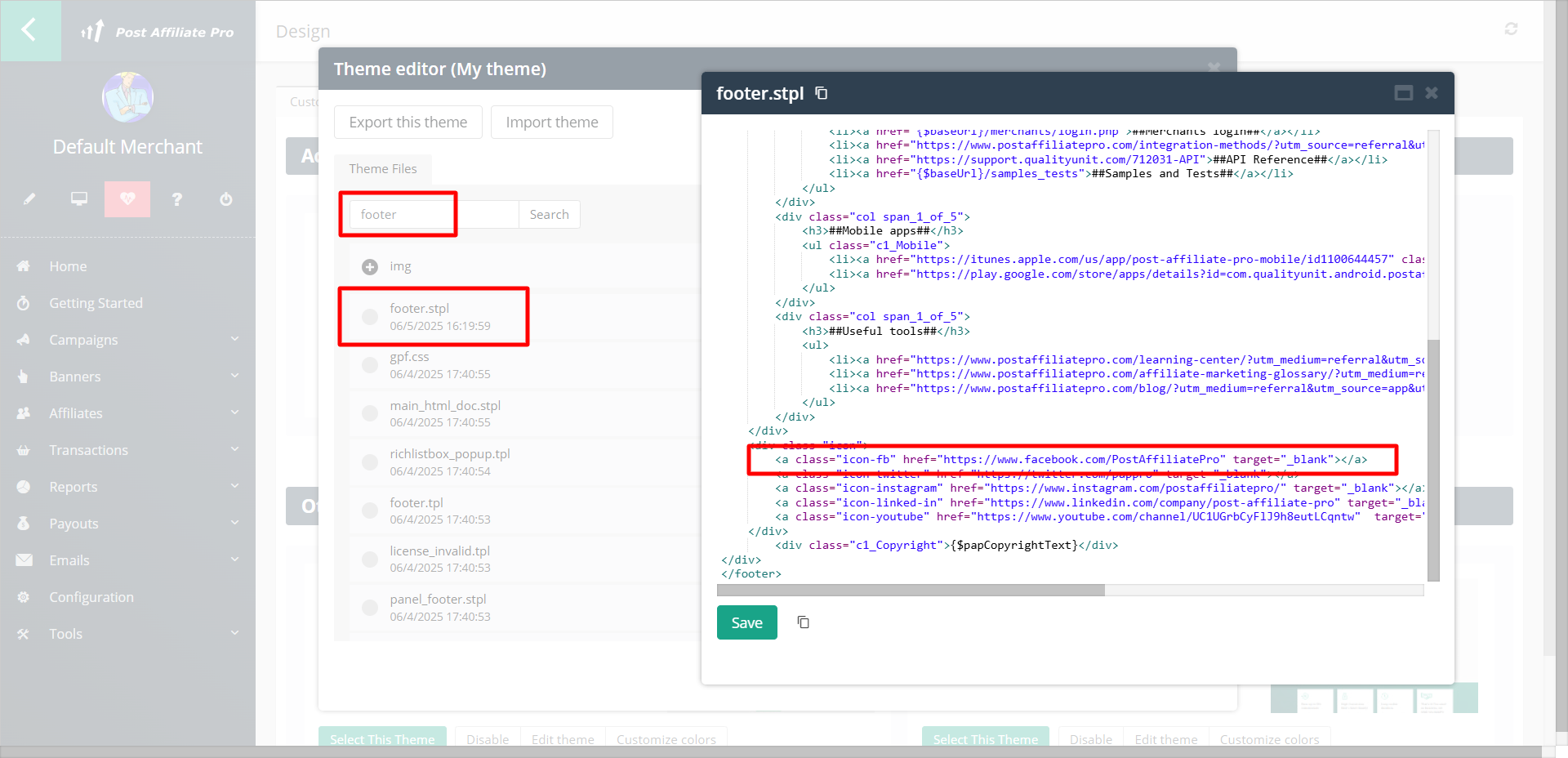Click the Save button in the footer.stpl editor
The width and height of the screenshot is (1568, 758).
coord(747,622)
